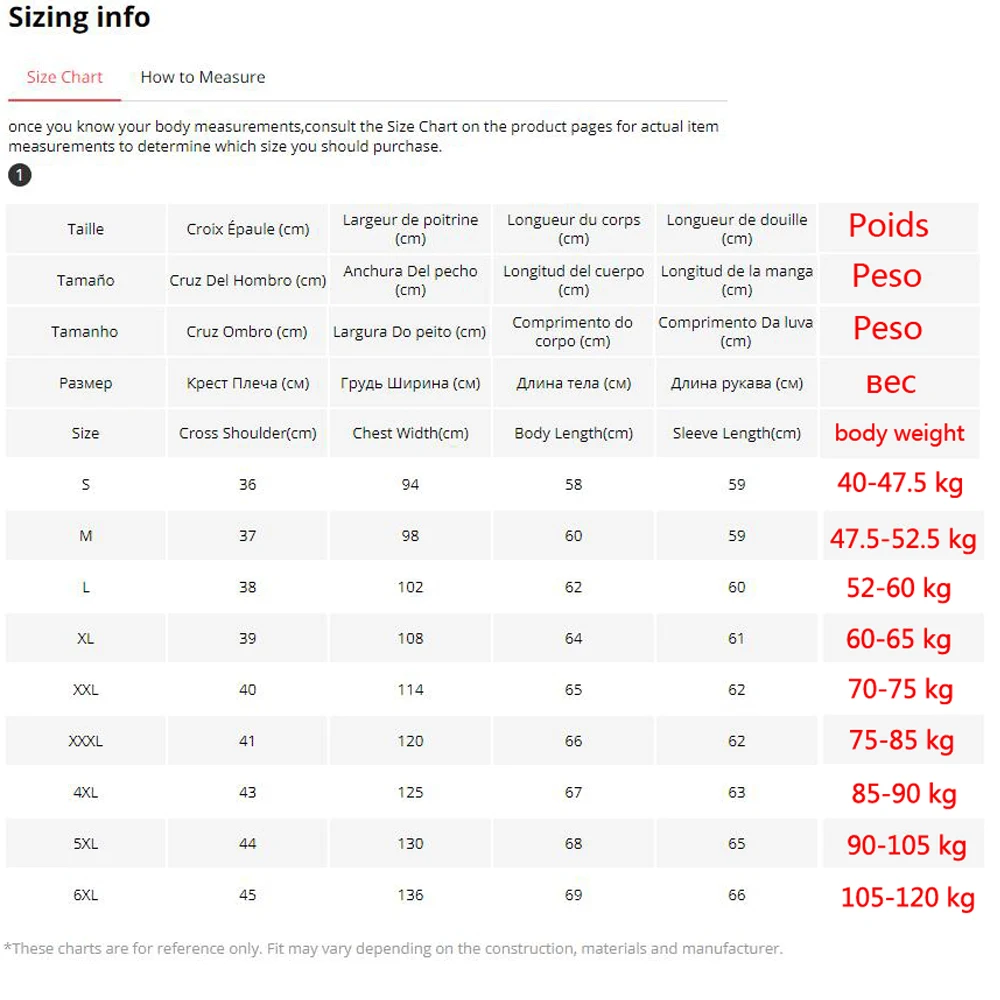Select the Tamanho header cell

85,332
